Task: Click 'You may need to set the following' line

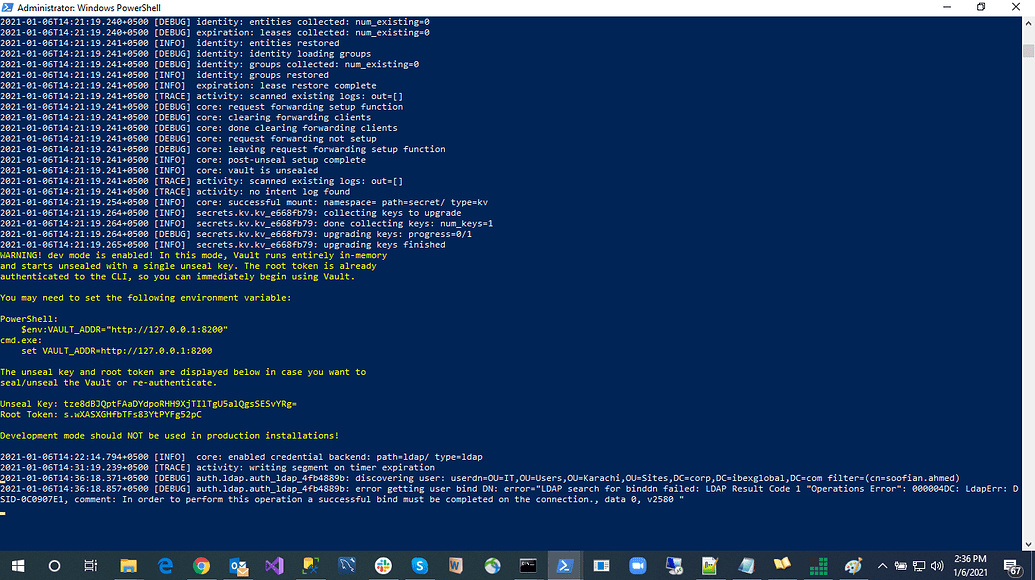Action: [145, 298]
